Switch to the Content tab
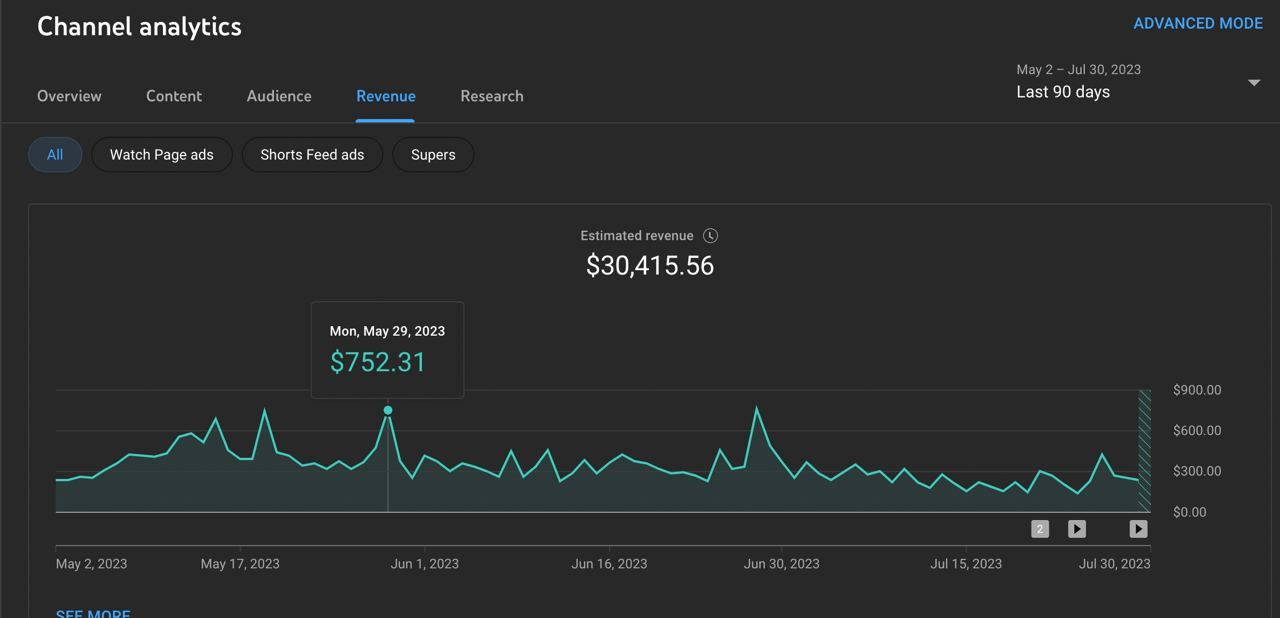 click(x=174, y=96)
